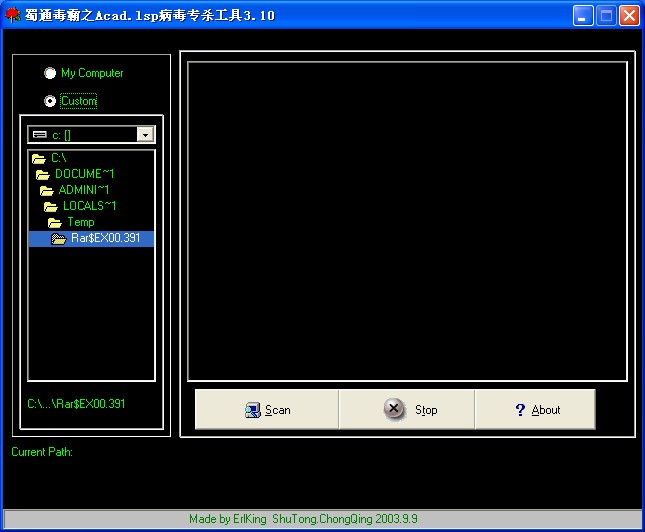Viewport: 645px width, 532px height.
Task: Click the drive icon in drive selector
Action: pos(39,134)
